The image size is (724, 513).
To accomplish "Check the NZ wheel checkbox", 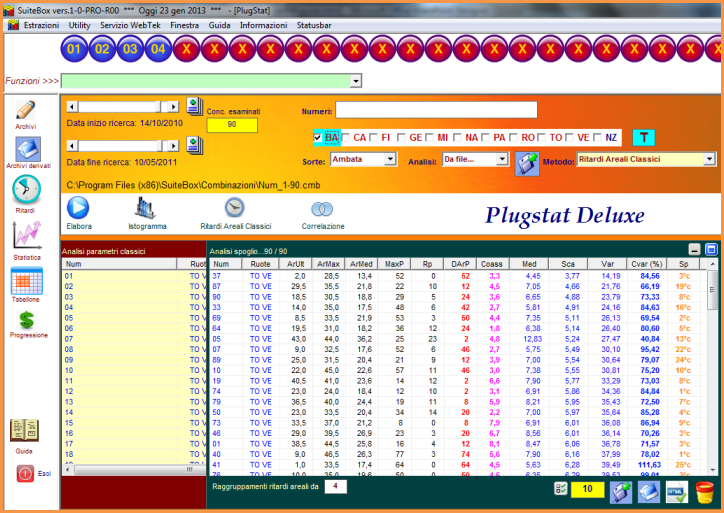I will (597, 138).
